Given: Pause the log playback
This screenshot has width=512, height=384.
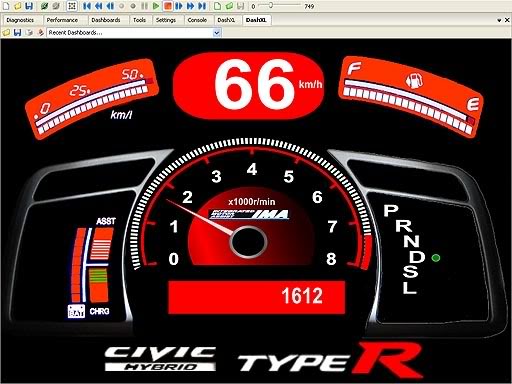Looking at the screenshot, I should coord(144,6).
